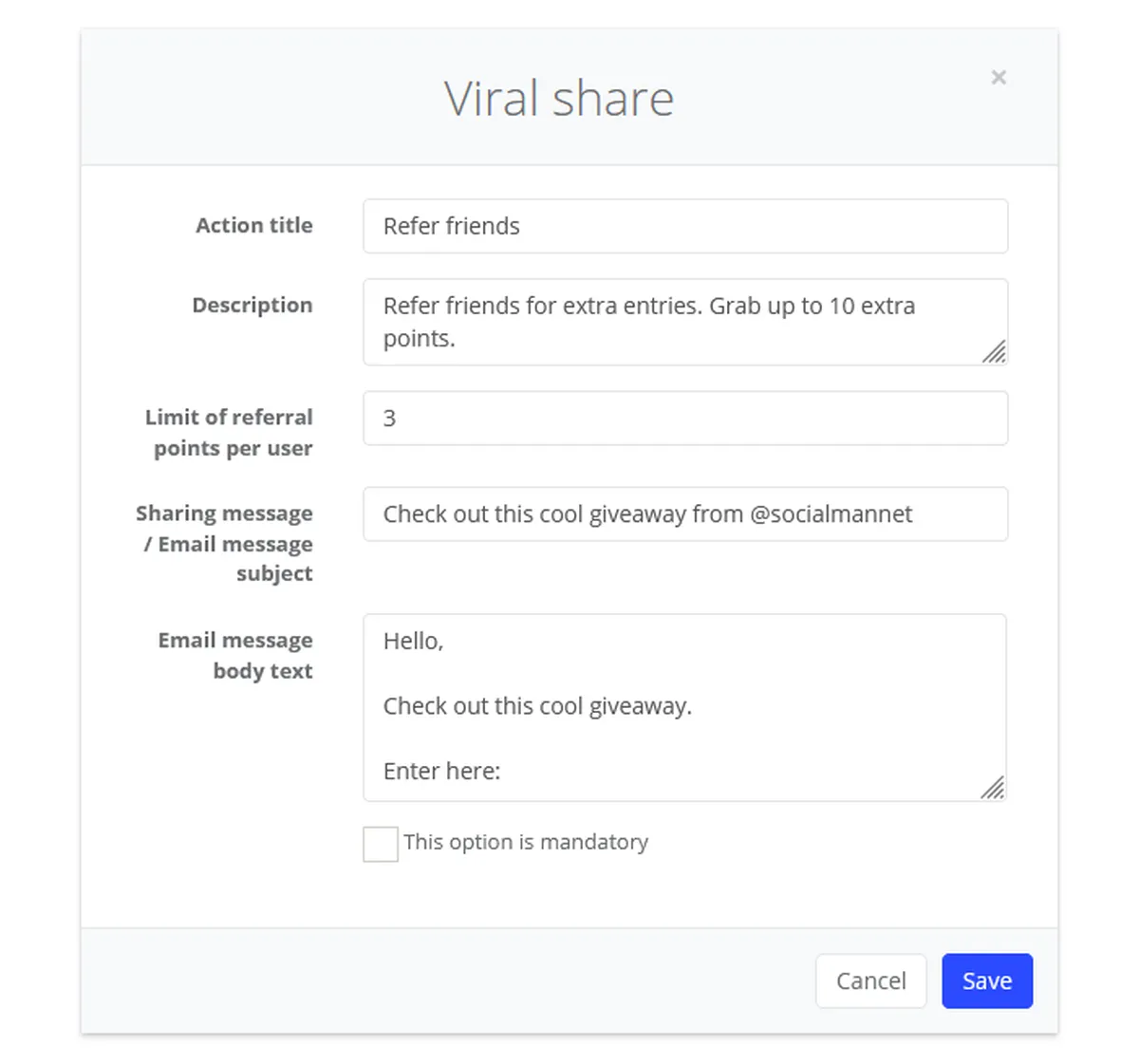Click the "Description" field label
Screen dimensions: 1139x1064
(x=252, y=306)
